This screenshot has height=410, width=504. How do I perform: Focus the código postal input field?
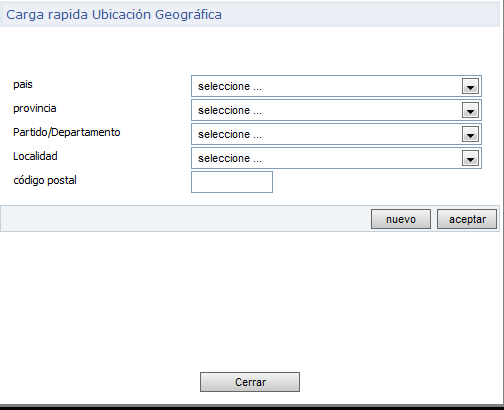(232, 182)
